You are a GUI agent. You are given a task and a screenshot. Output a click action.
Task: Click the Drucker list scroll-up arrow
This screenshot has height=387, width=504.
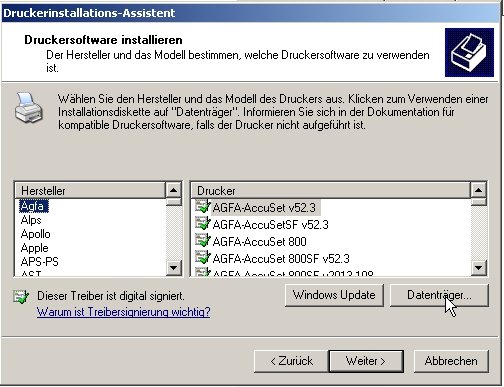[479, 190]
